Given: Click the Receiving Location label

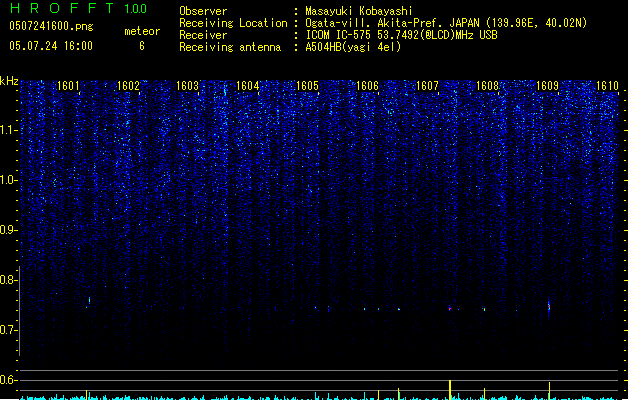Looking at the screenshot, I should tap(233, 23).
